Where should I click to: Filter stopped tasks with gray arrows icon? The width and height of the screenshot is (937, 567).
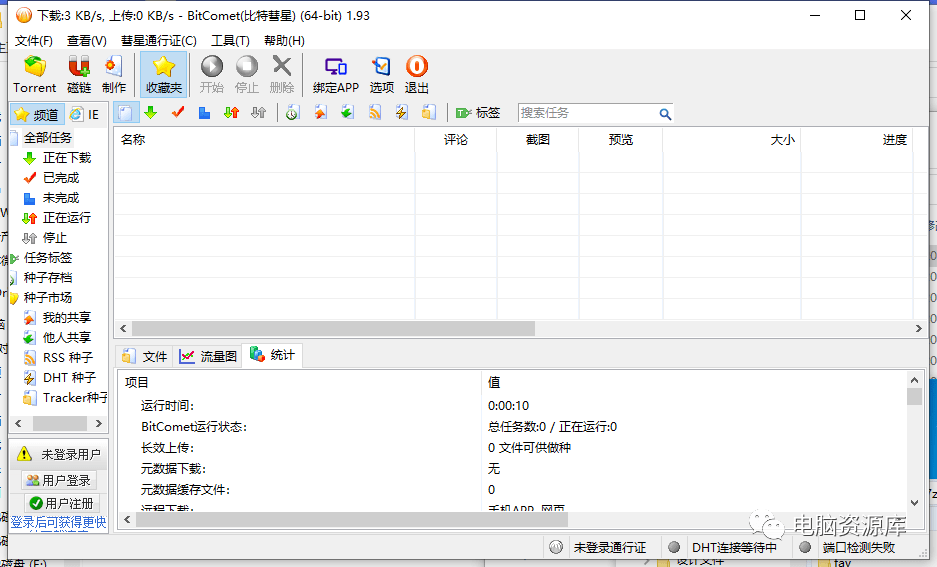point(258,112)
